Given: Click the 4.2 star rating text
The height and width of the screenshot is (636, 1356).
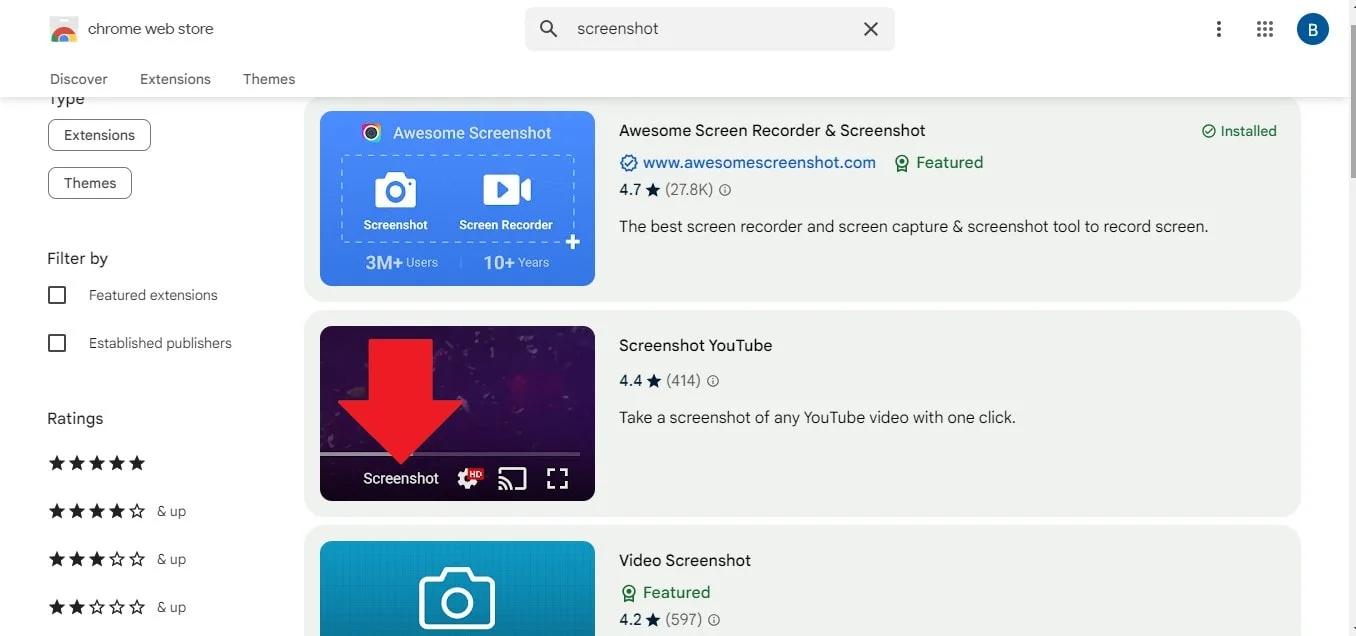Looking at the screenshot, I should click(630, 620).
